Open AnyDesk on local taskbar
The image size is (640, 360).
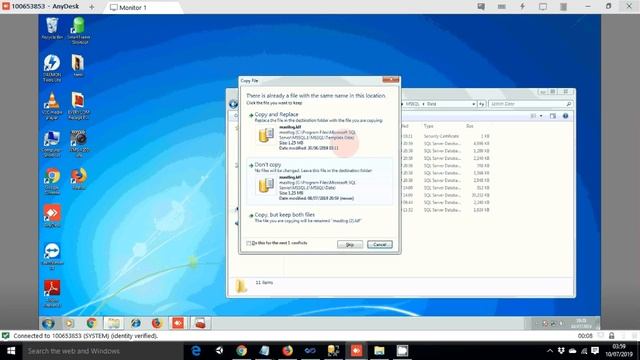[356, 351]
